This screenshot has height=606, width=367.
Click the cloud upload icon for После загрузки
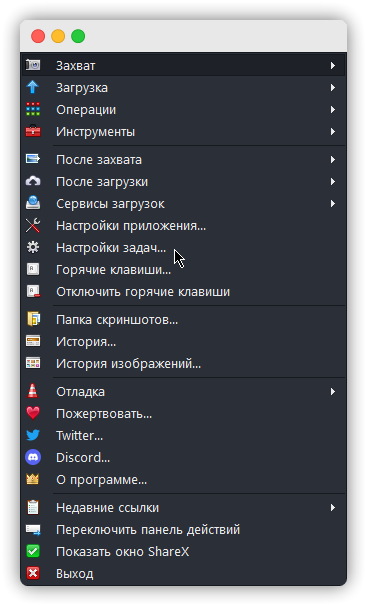pos(33,181)
